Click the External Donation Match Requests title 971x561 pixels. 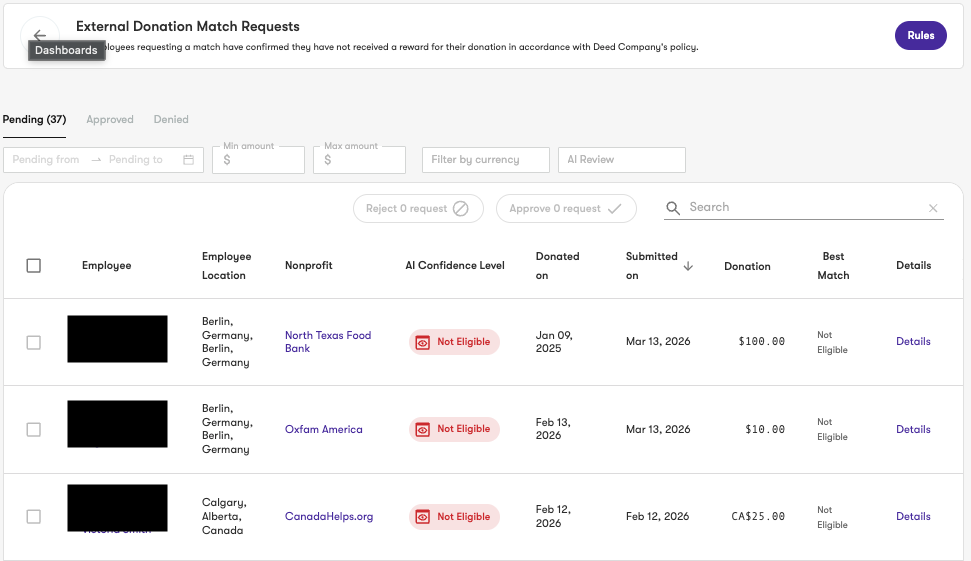tap(188, 27)
